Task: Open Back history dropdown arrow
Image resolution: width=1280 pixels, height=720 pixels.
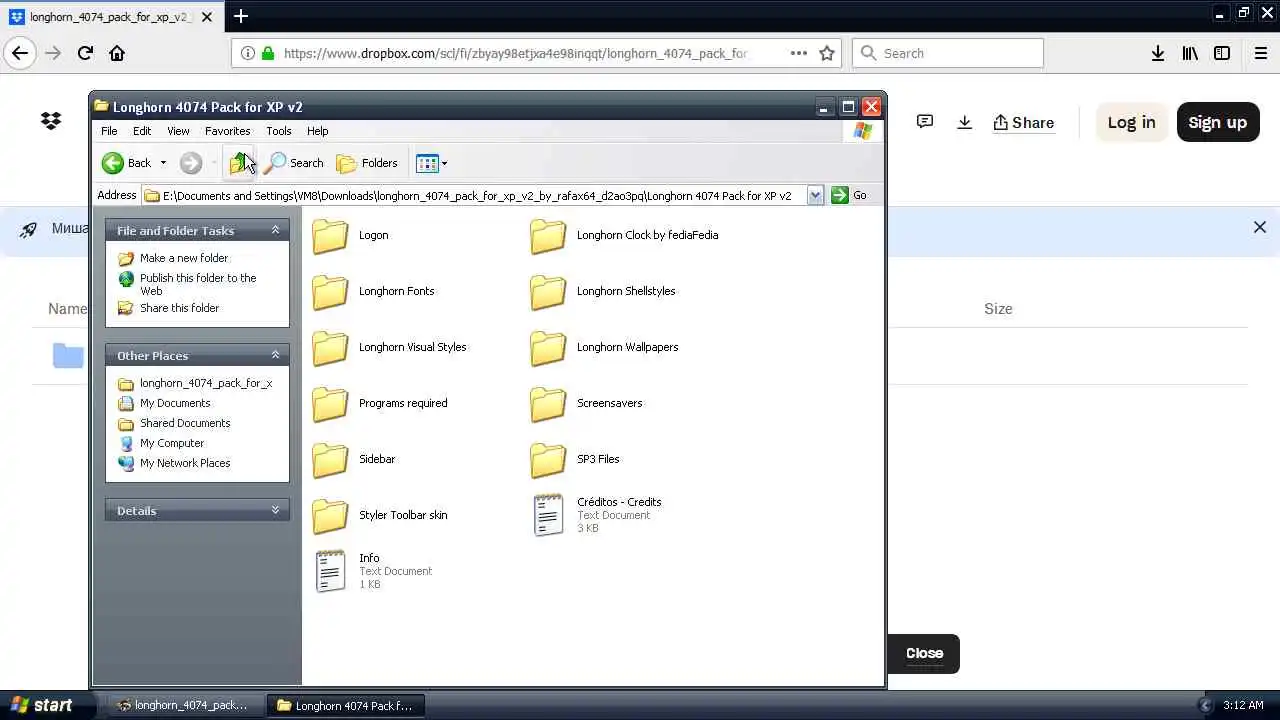Action: (163, 163)
